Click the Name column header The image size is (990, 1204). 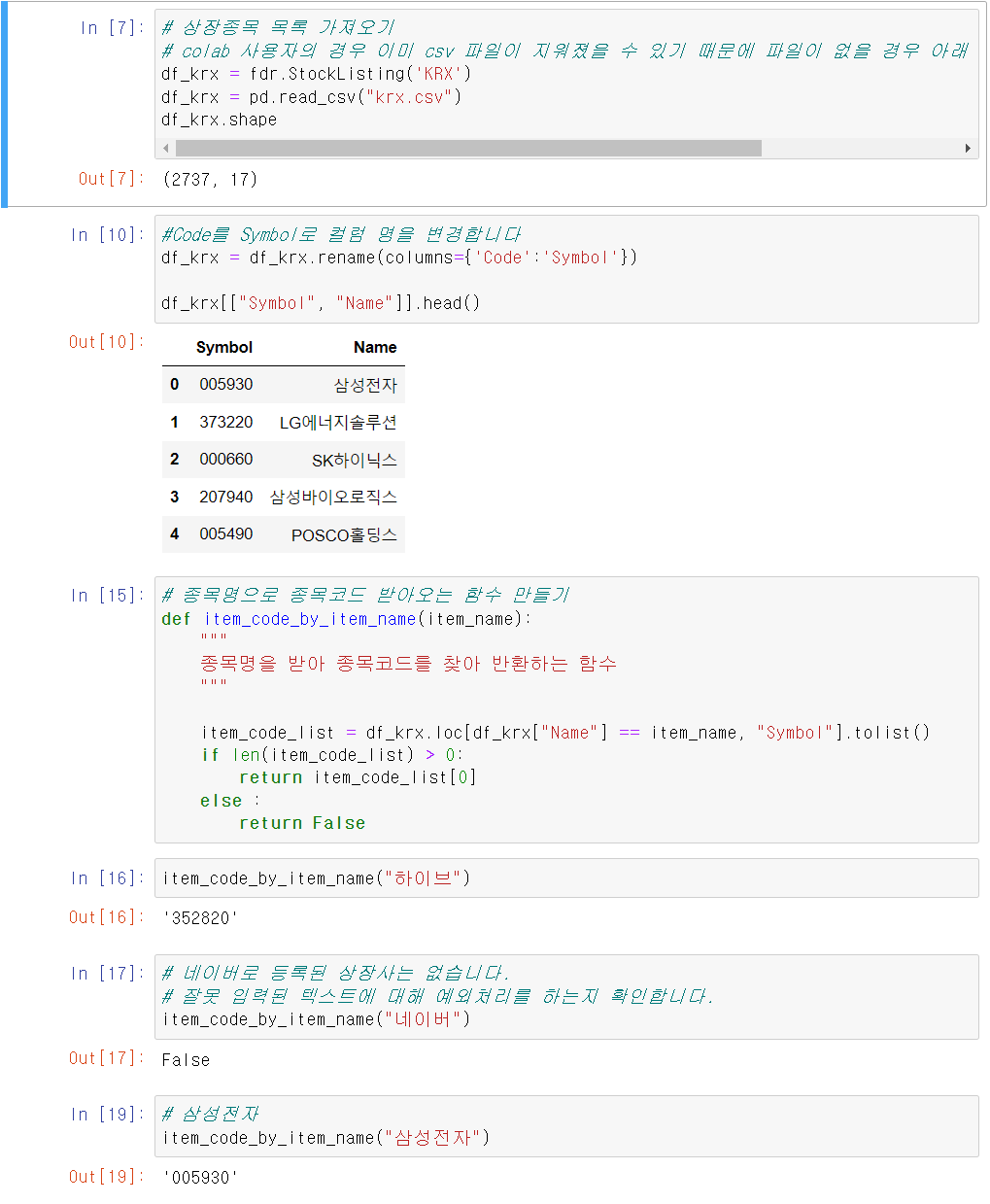click(x=375, y=348)
